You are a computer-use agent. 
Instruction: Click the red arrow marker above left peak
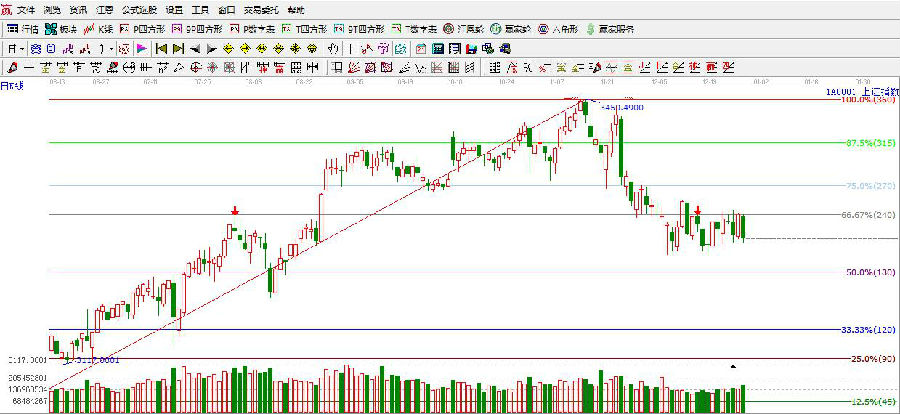[x=234, y=211]
